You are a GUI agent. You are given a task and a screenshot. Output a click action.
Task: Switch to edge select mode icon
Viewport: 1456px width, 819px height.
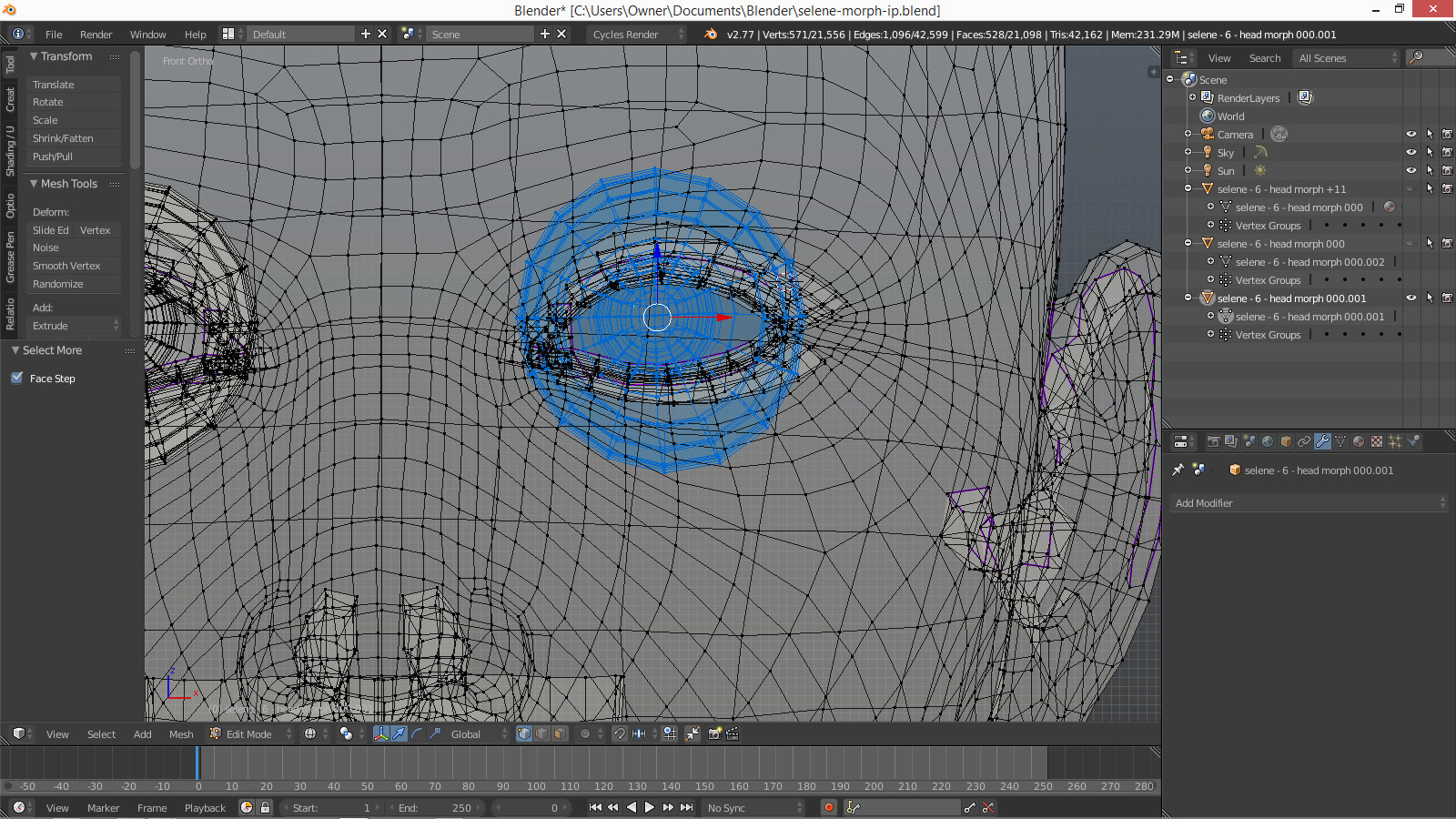(541, 733)
